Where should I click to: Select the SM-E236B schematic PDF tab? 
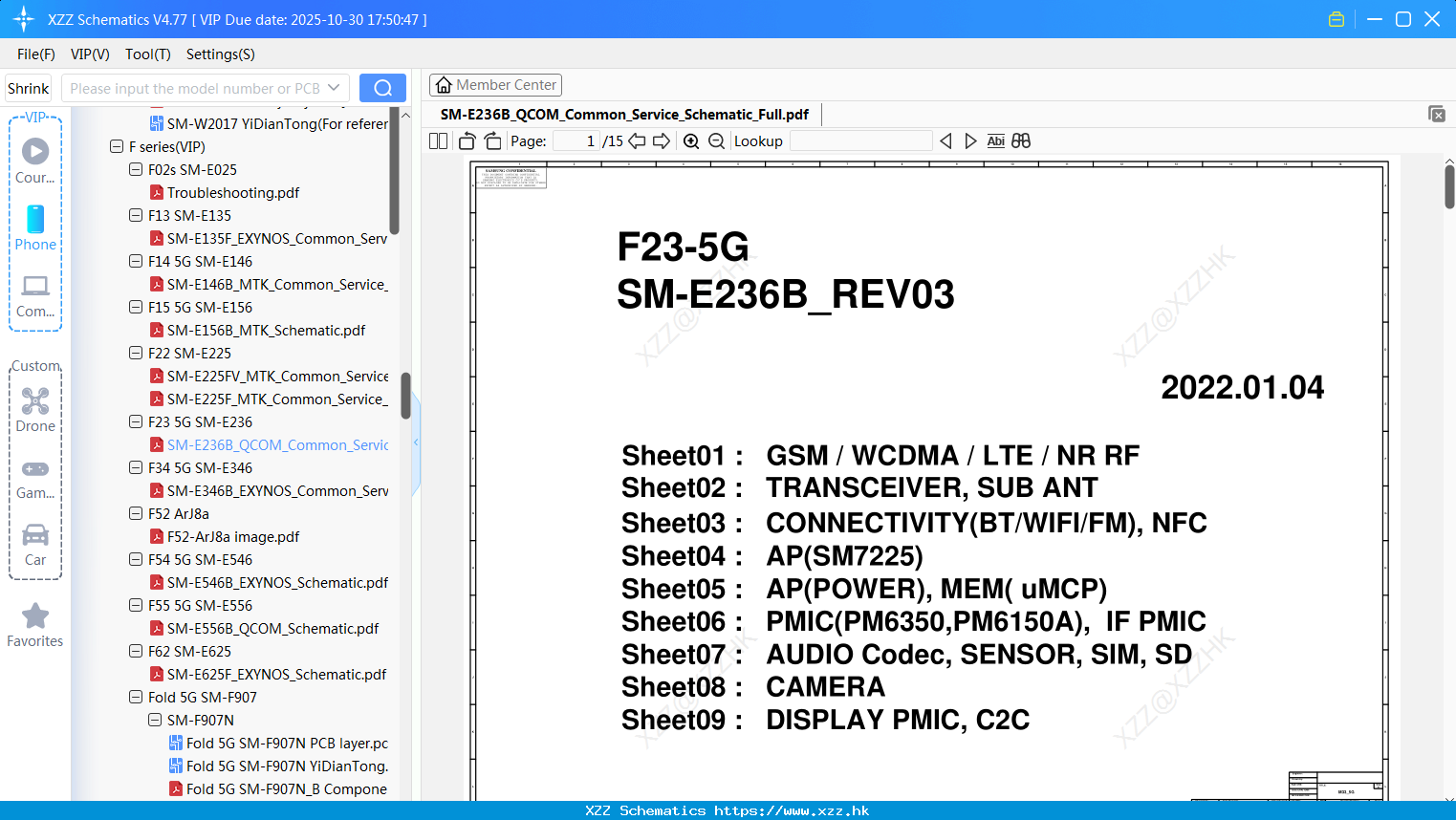coord(624,115)
